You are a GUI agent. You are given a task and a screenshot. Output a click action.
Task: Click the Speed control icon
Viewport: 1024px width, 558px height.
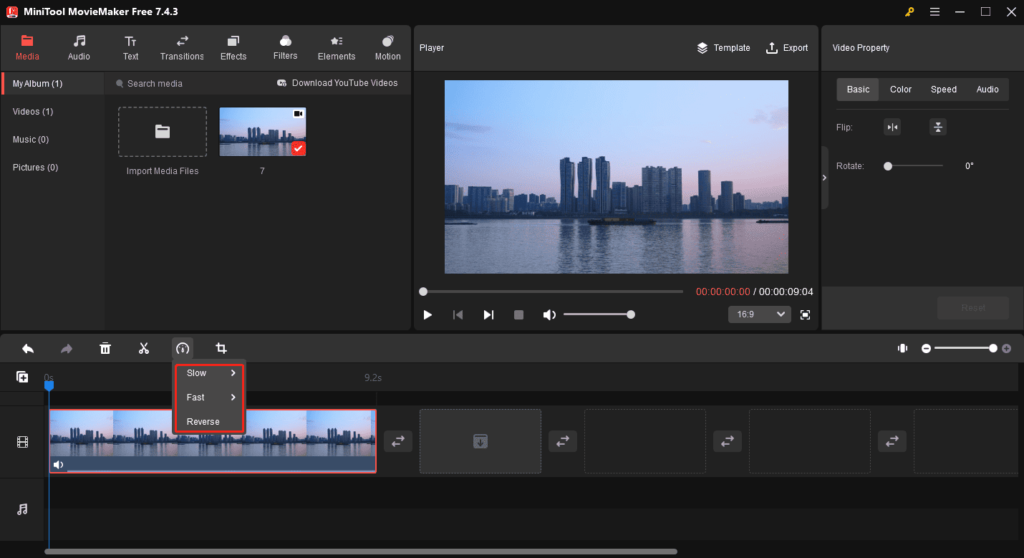pyautogui.click(x=183, y=348)
